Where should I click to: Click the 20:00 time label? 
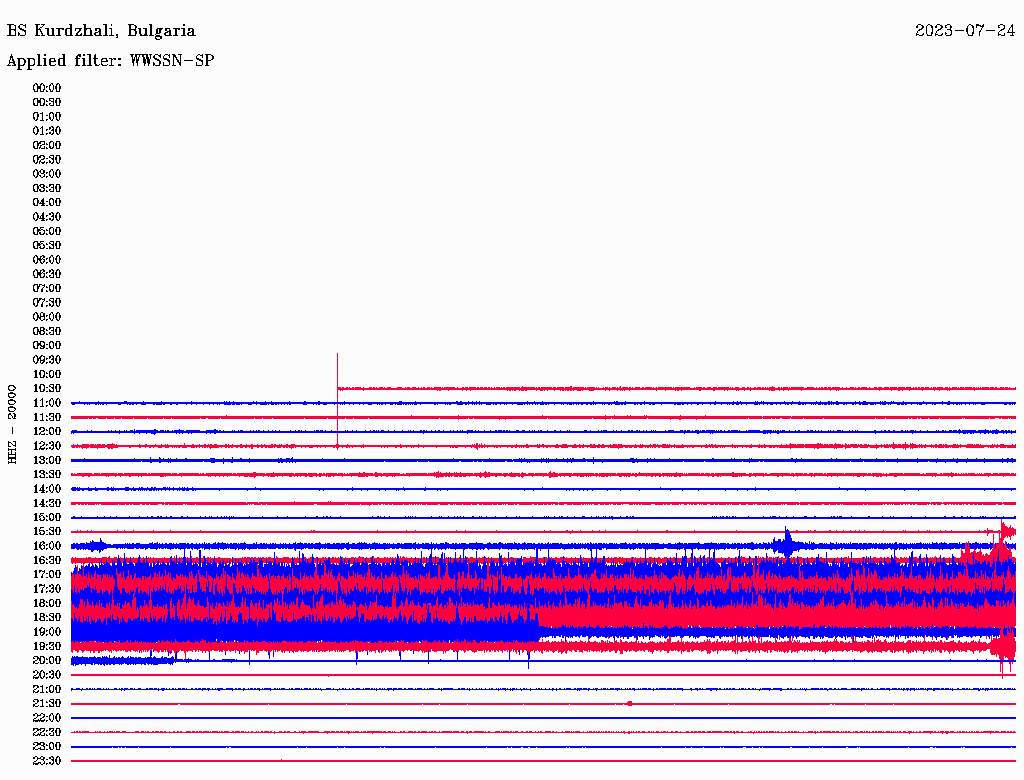(47, 660)
